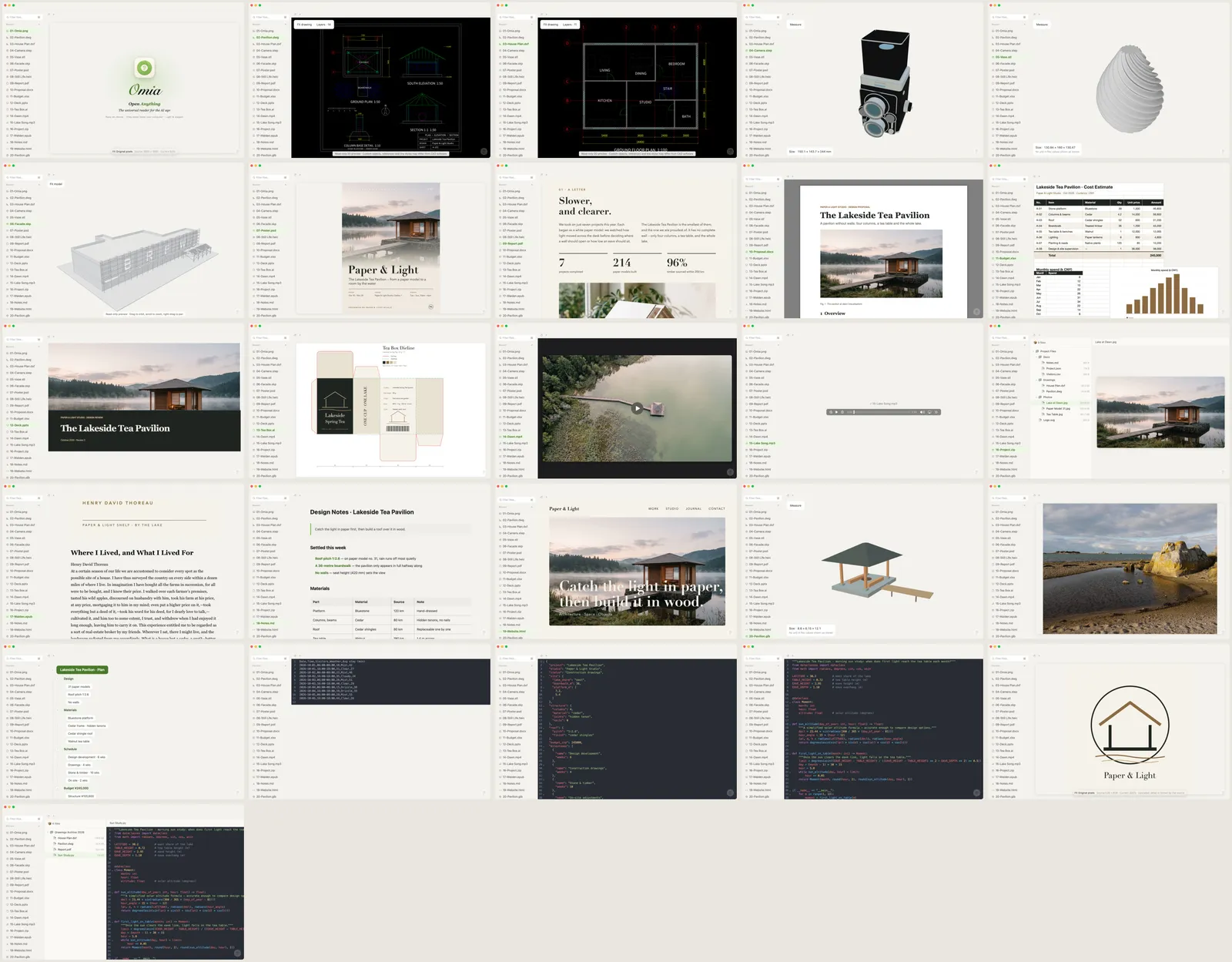This screenshot has height=962, width=1232.
Task: Select Tea Table.jpg in zip archive tree
Action: [1061, 414]
